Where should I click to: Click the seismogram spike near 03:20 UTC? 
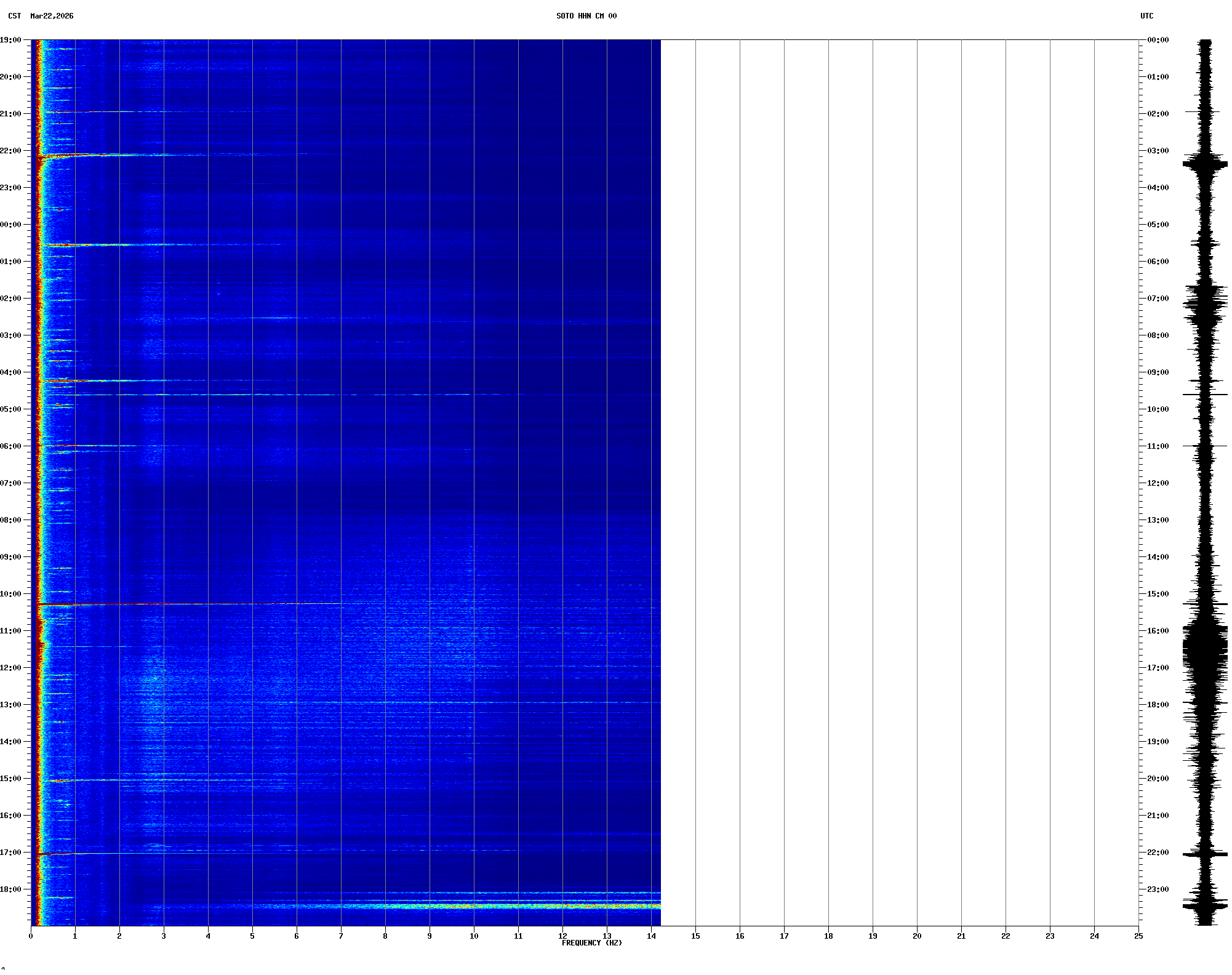(1204, 164)
